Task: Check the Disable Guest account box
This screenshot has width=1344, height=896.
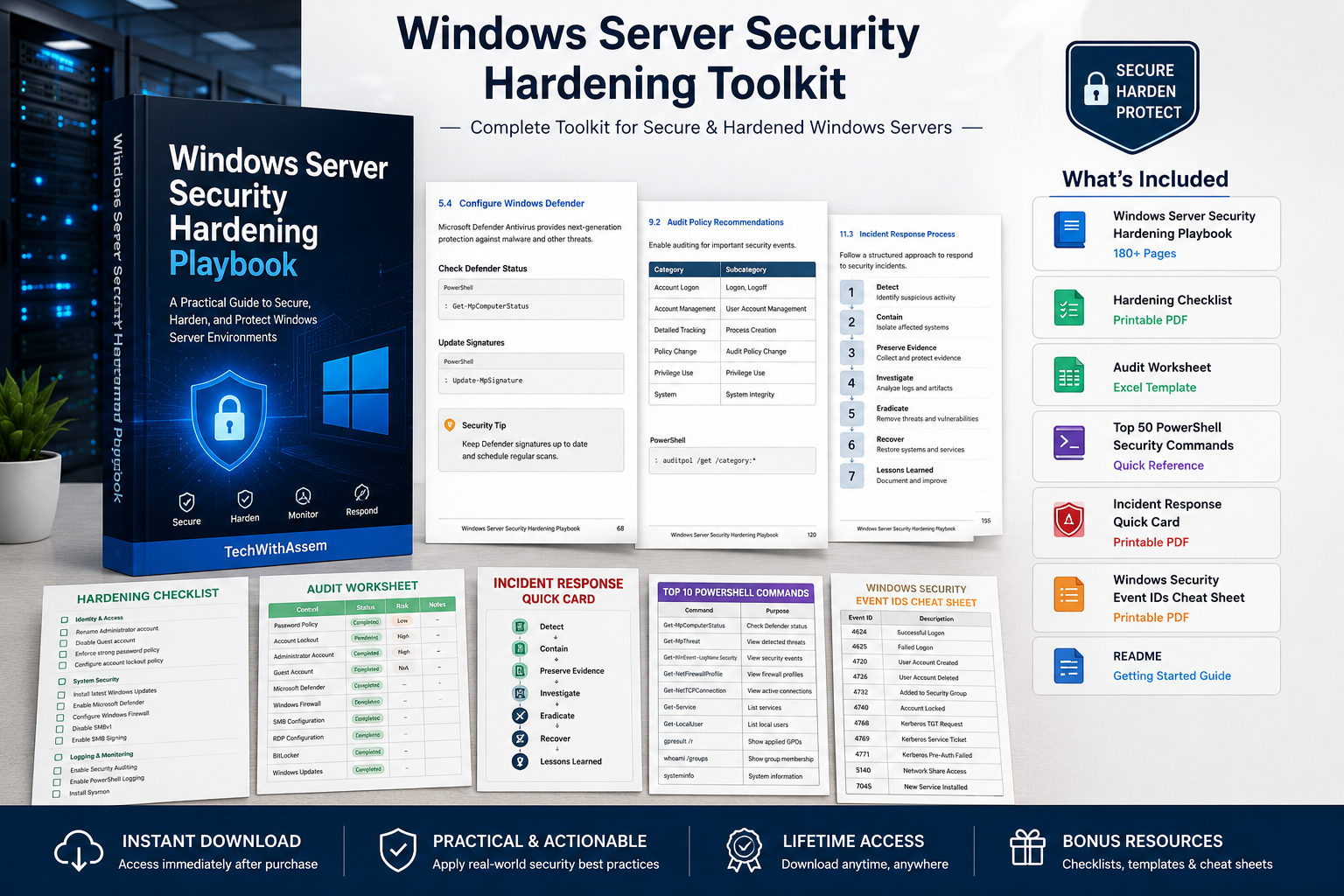Action: point(63,643)
